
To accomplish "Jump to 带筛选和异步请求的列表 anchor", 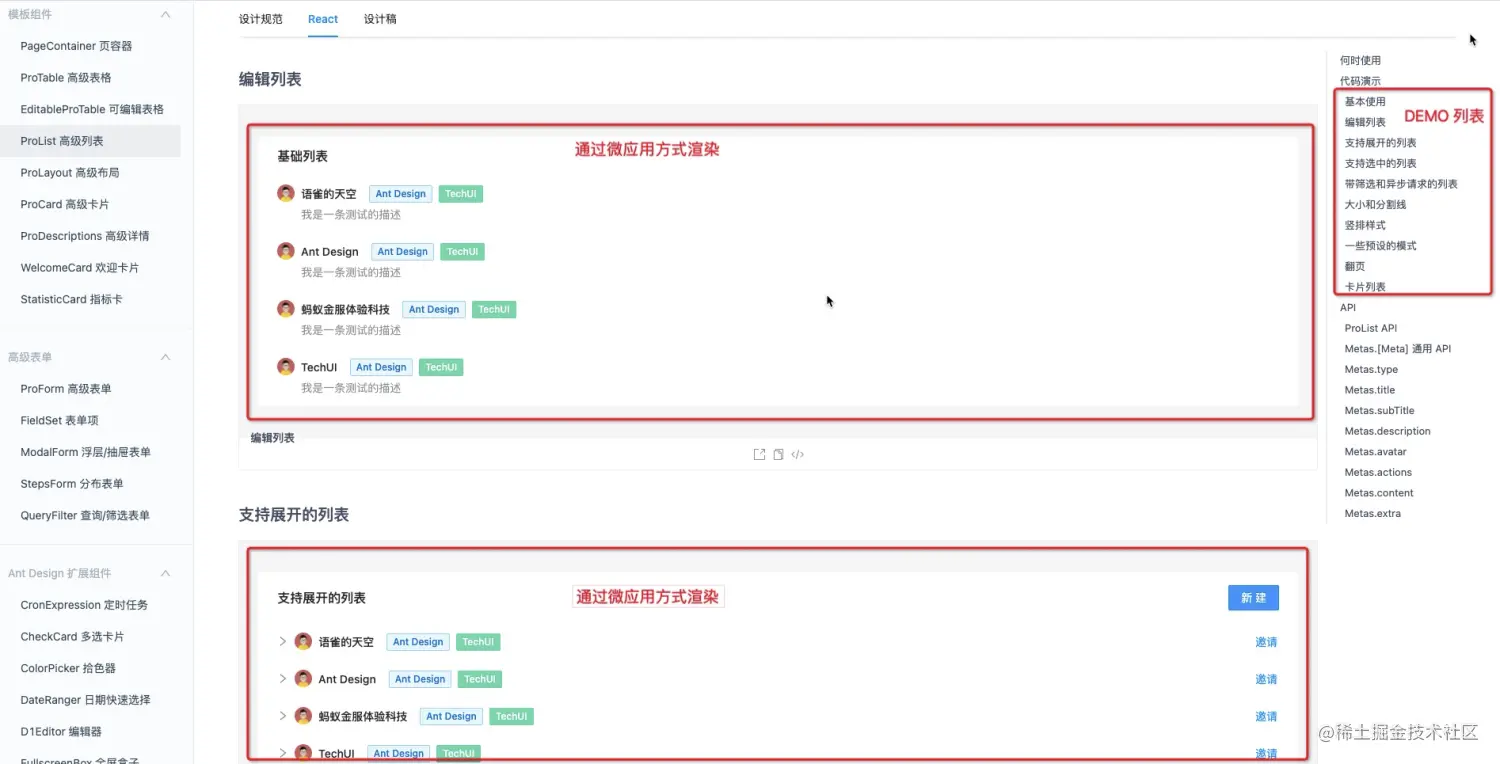I will coord(1401,184).
